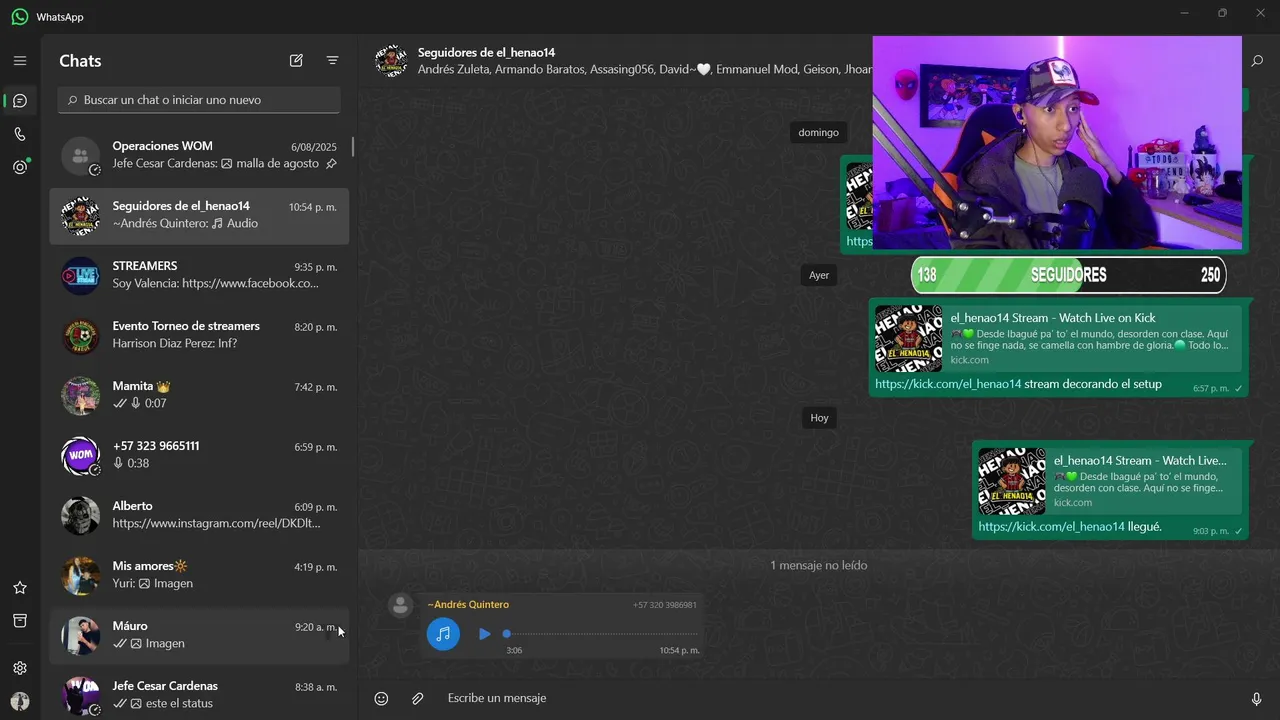The width and height of the screenshot is (1280, 720).
Task: Click the STREAMERS group avatar
Action: (x=81, y=276)
